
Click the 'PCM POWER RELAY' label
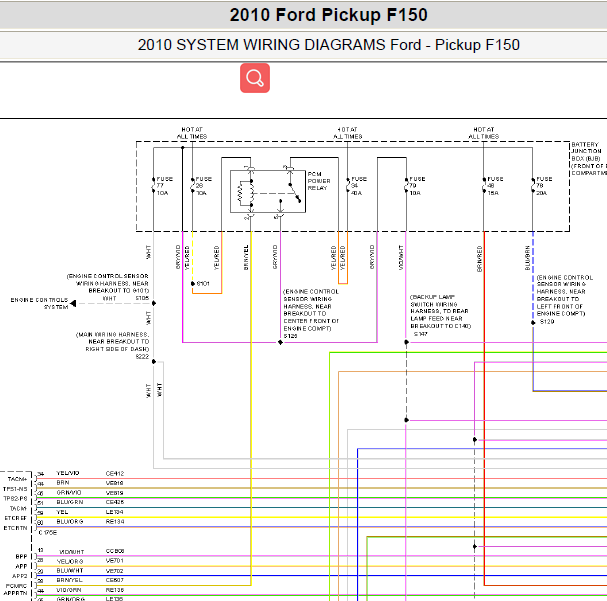click(x=319, y=181)
